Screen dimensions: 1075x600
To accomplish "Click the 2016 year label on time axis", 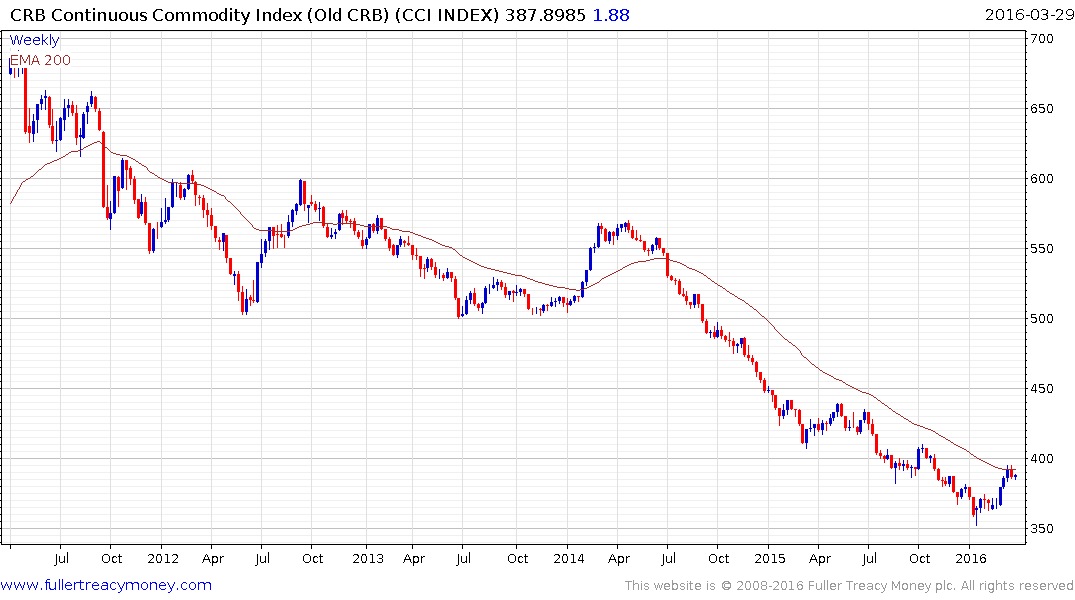I will 971,558.
